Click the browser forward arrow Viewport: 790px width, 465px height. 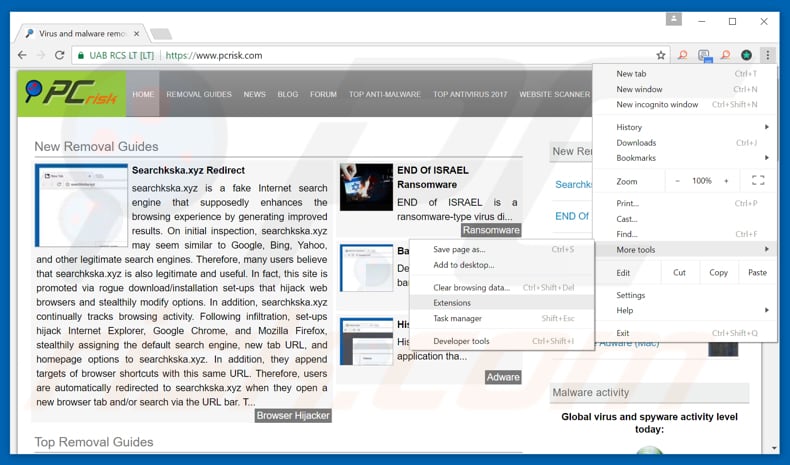41,55
